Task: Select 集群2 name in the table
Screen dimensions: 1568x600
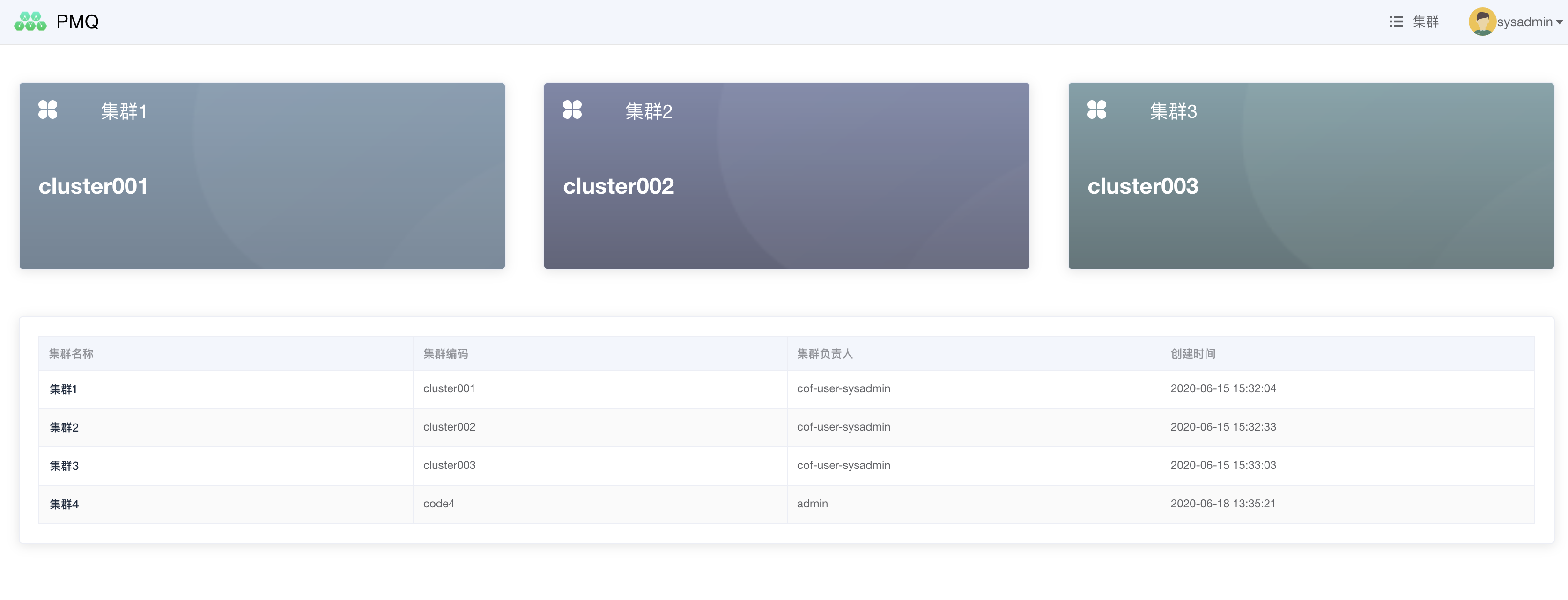Action: tap(64, 428)
